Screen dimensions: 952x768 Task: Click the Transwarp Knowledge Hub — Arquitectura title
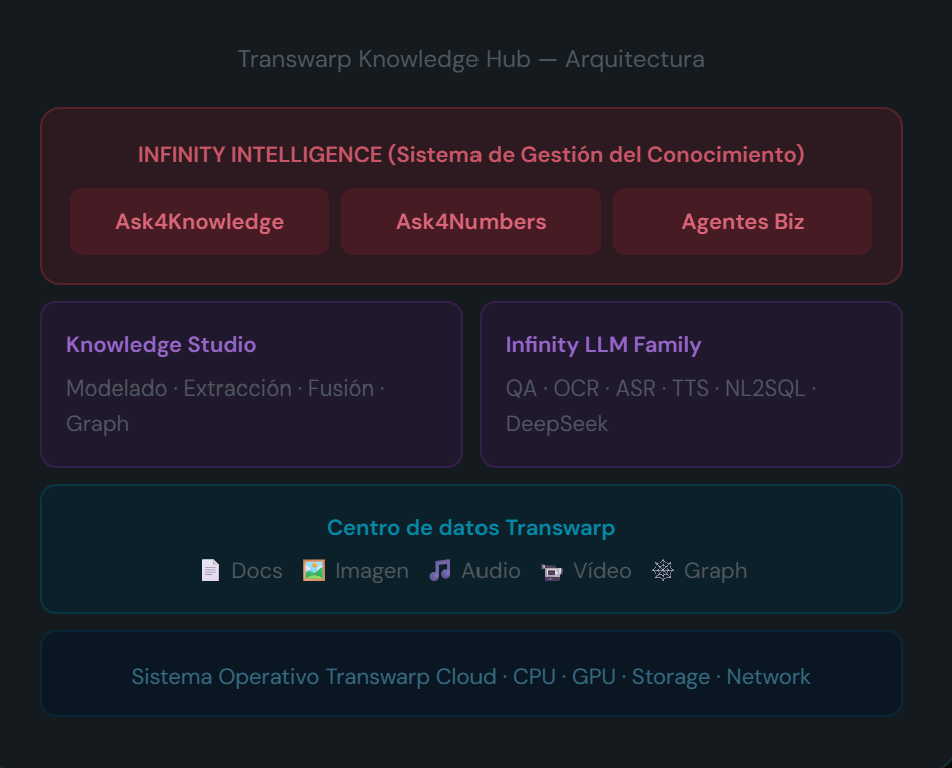(x=471, y=59)
